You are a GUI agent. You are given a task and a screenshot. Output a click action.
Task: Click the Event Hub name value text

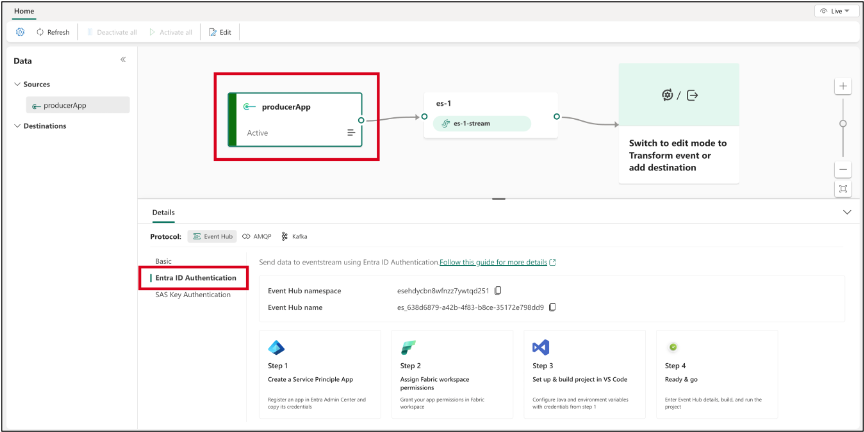click(x=470, y=307)
